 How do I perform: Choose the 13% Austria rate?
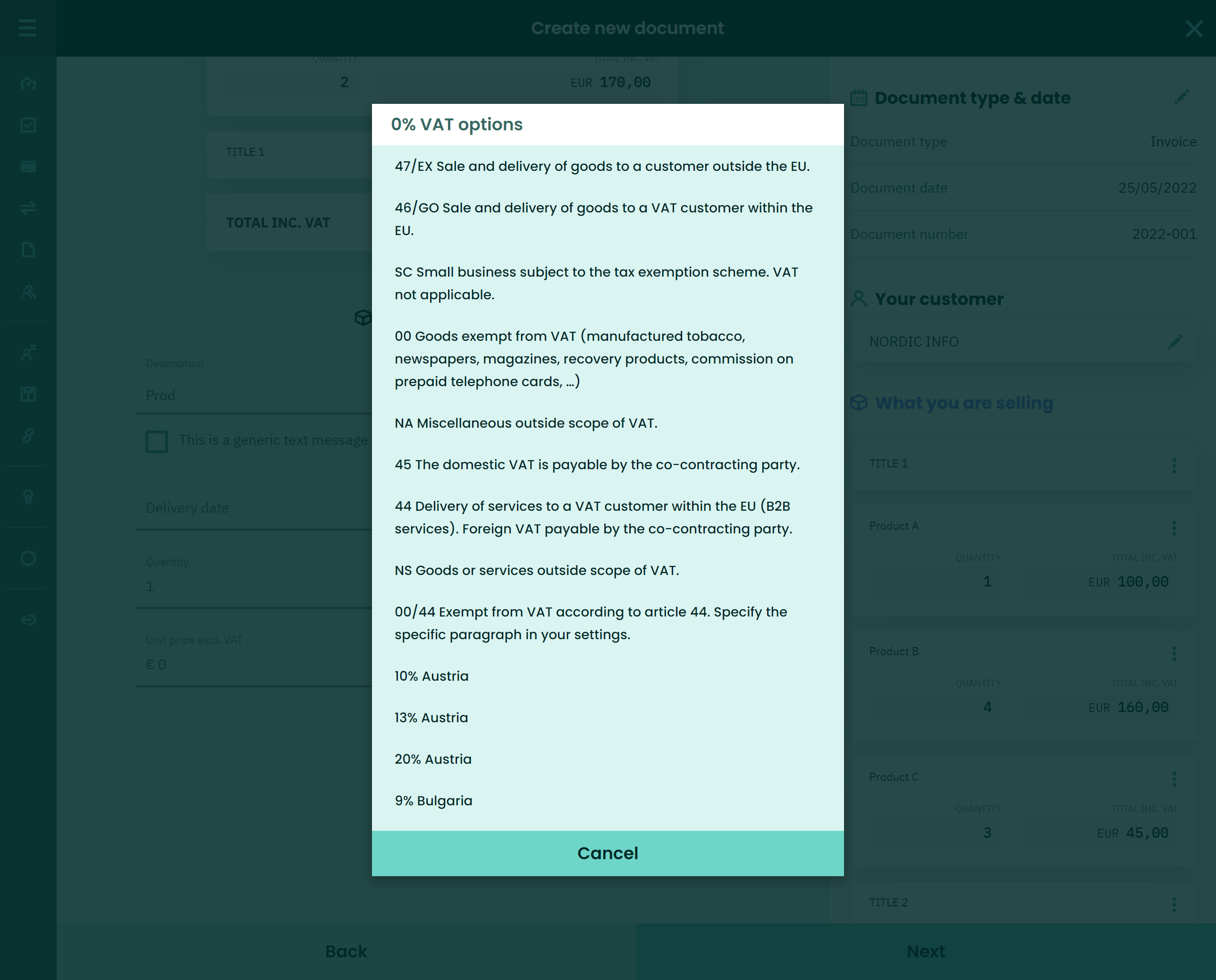coord(608,718)
